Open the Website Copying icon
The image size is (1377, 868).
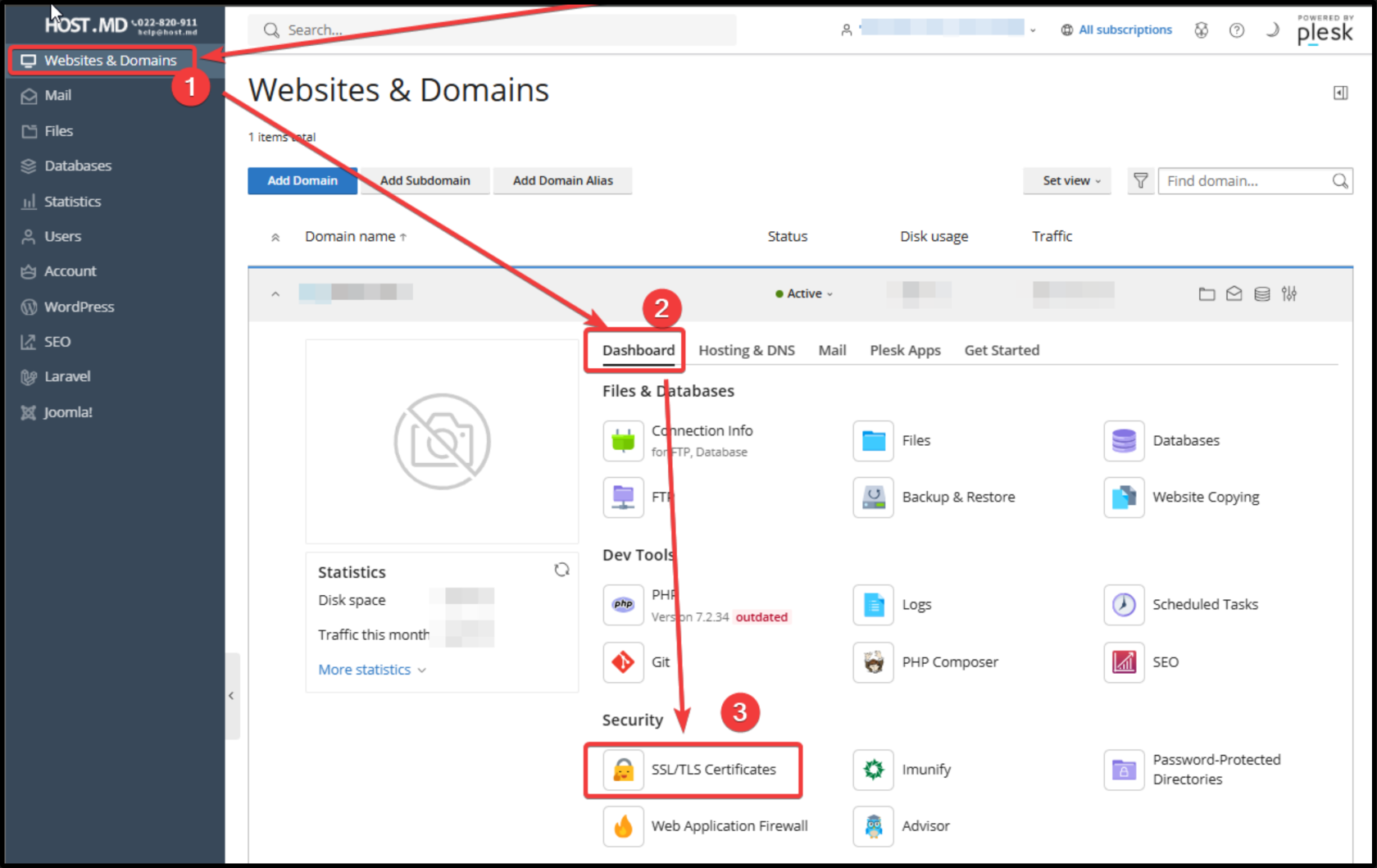point(1124,498)
